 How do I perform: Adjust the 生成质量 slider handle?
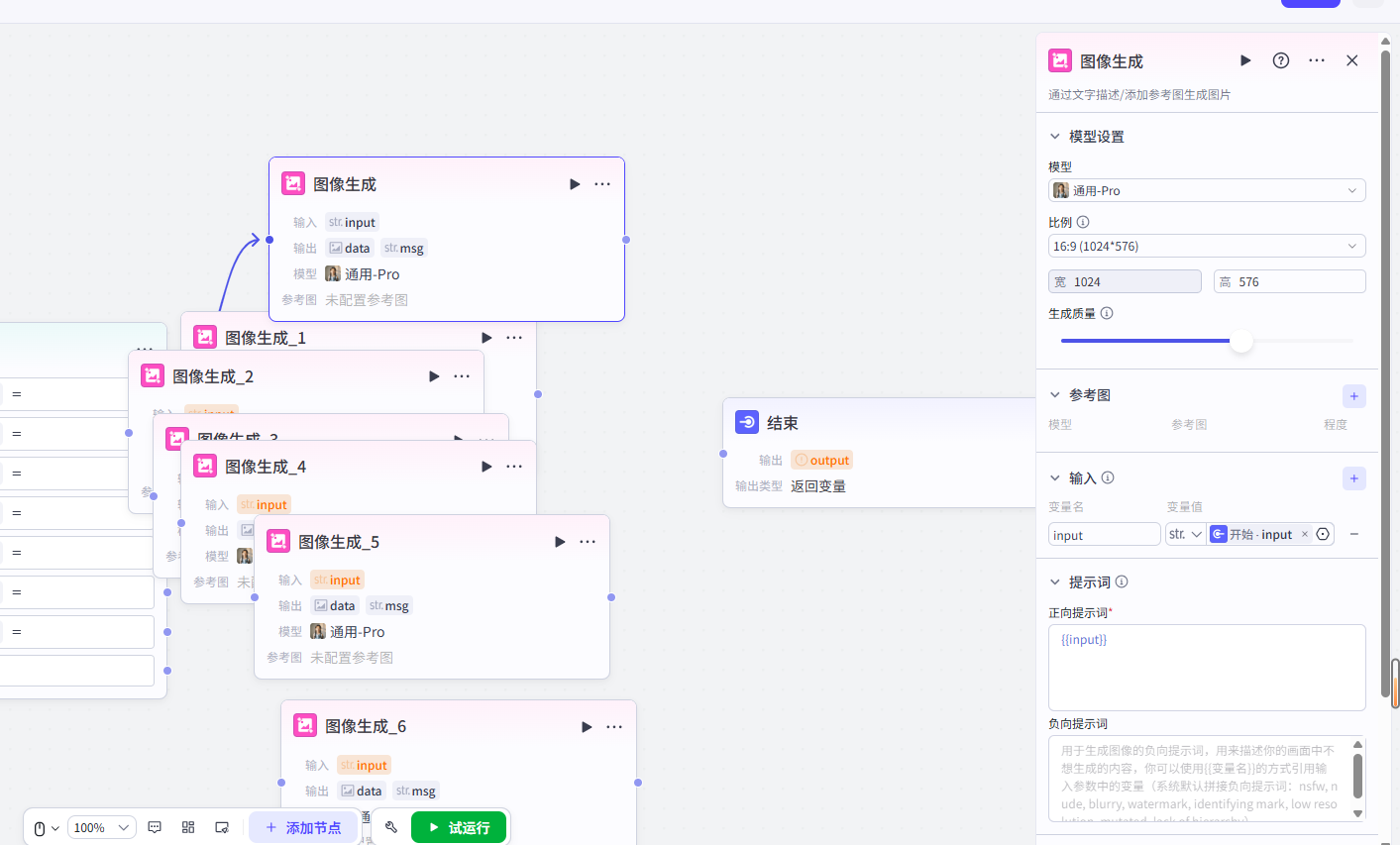pyautogui.click(x=1241, y=341)
